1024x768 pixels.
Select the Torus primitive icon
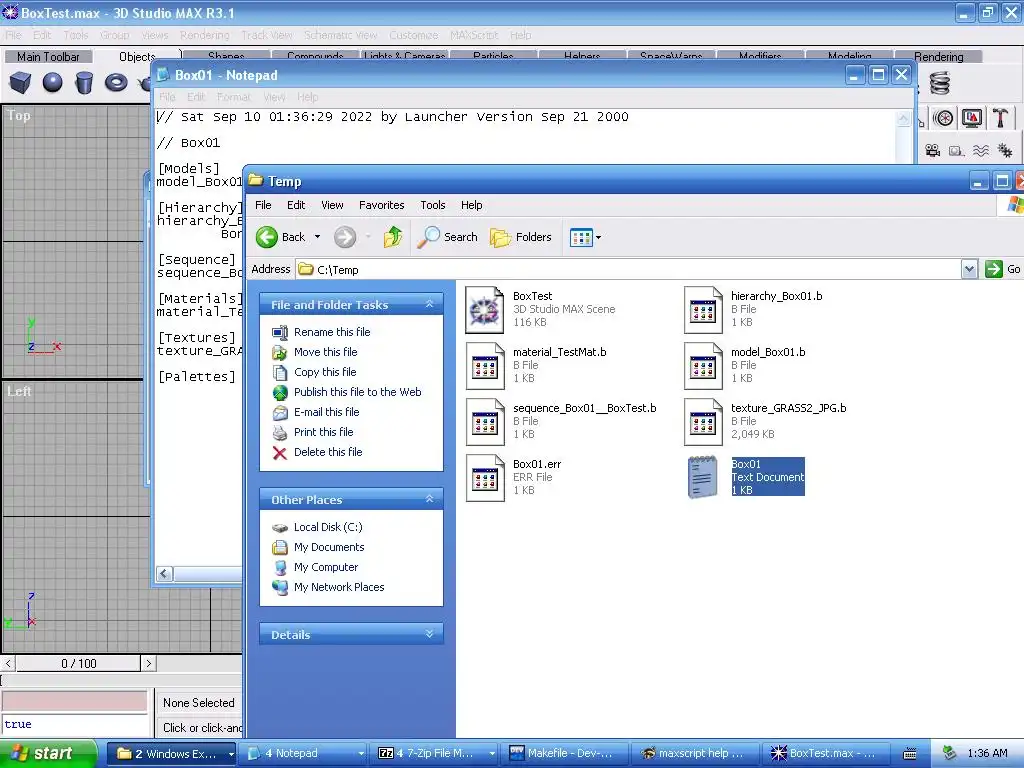pyautogui.click(x=116, y=83)
